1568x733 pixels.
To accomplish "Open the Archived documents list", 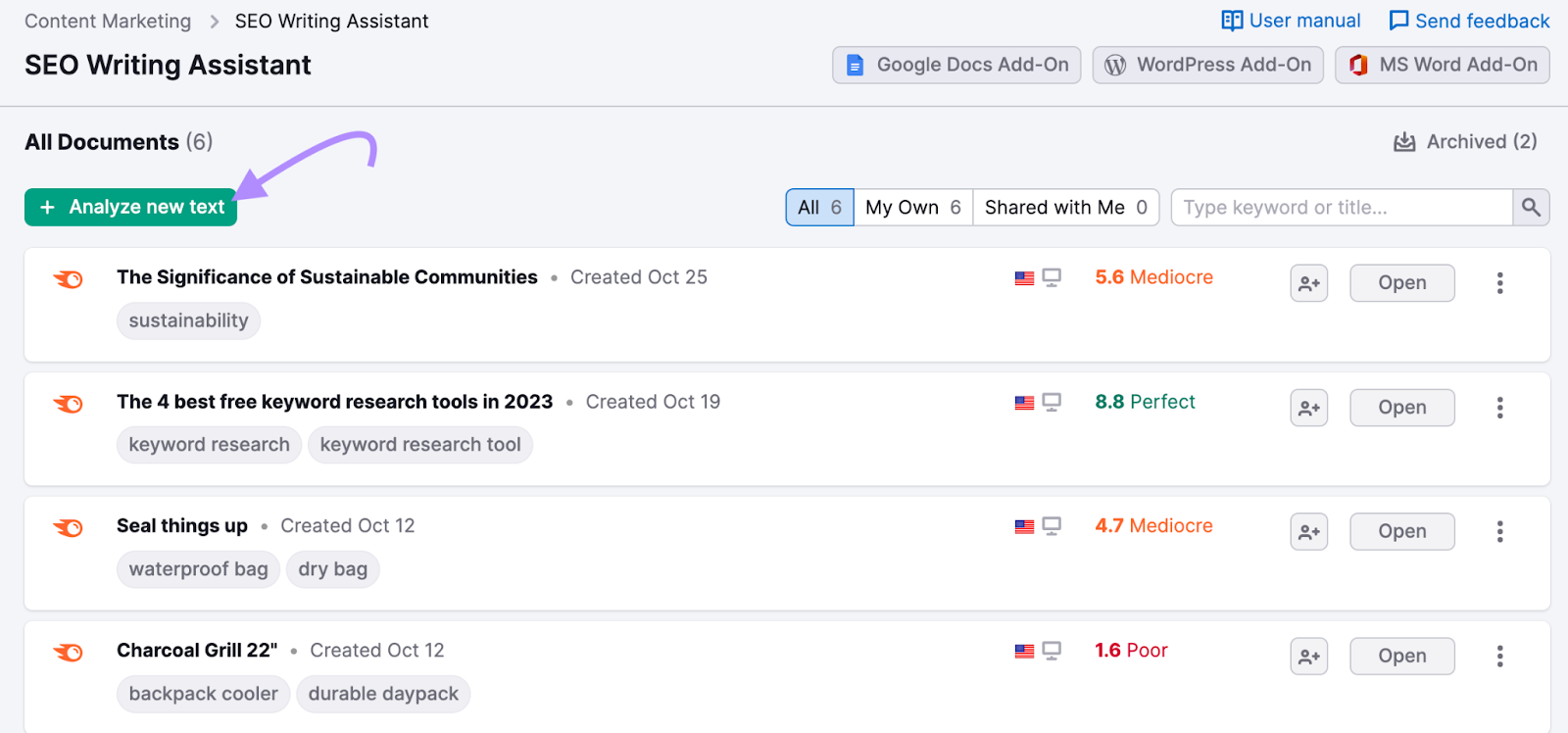I will [x=1465, y=142].
